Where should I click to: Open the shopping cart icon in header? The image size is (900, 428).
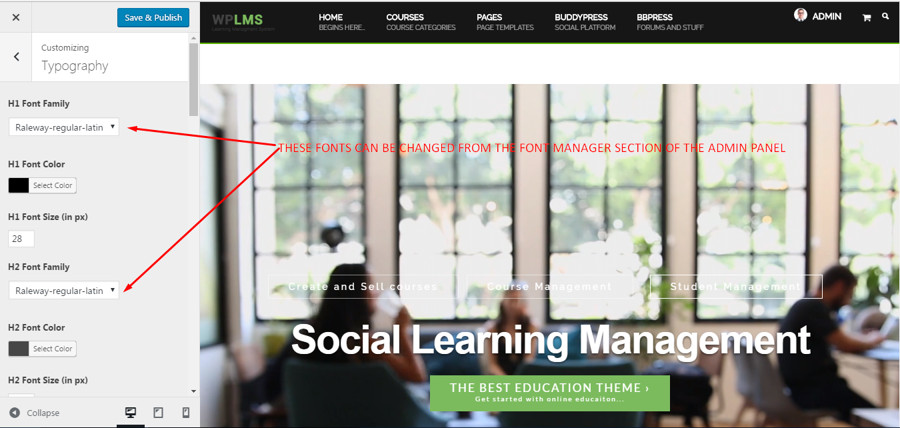(x=866, y=18)
